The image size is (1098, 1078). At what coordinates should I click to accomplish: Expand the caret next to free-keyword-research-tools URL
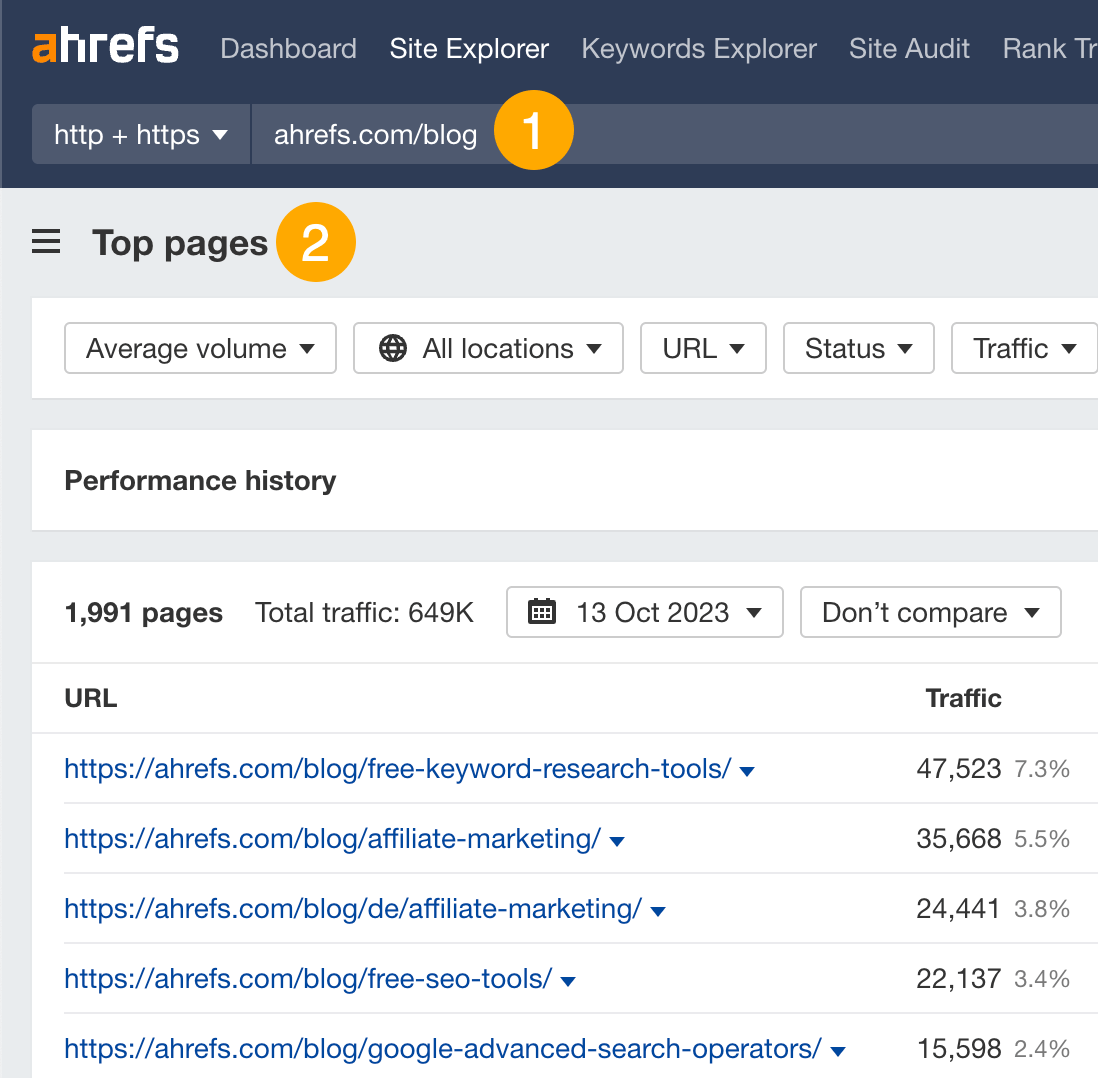coord(746,771)
